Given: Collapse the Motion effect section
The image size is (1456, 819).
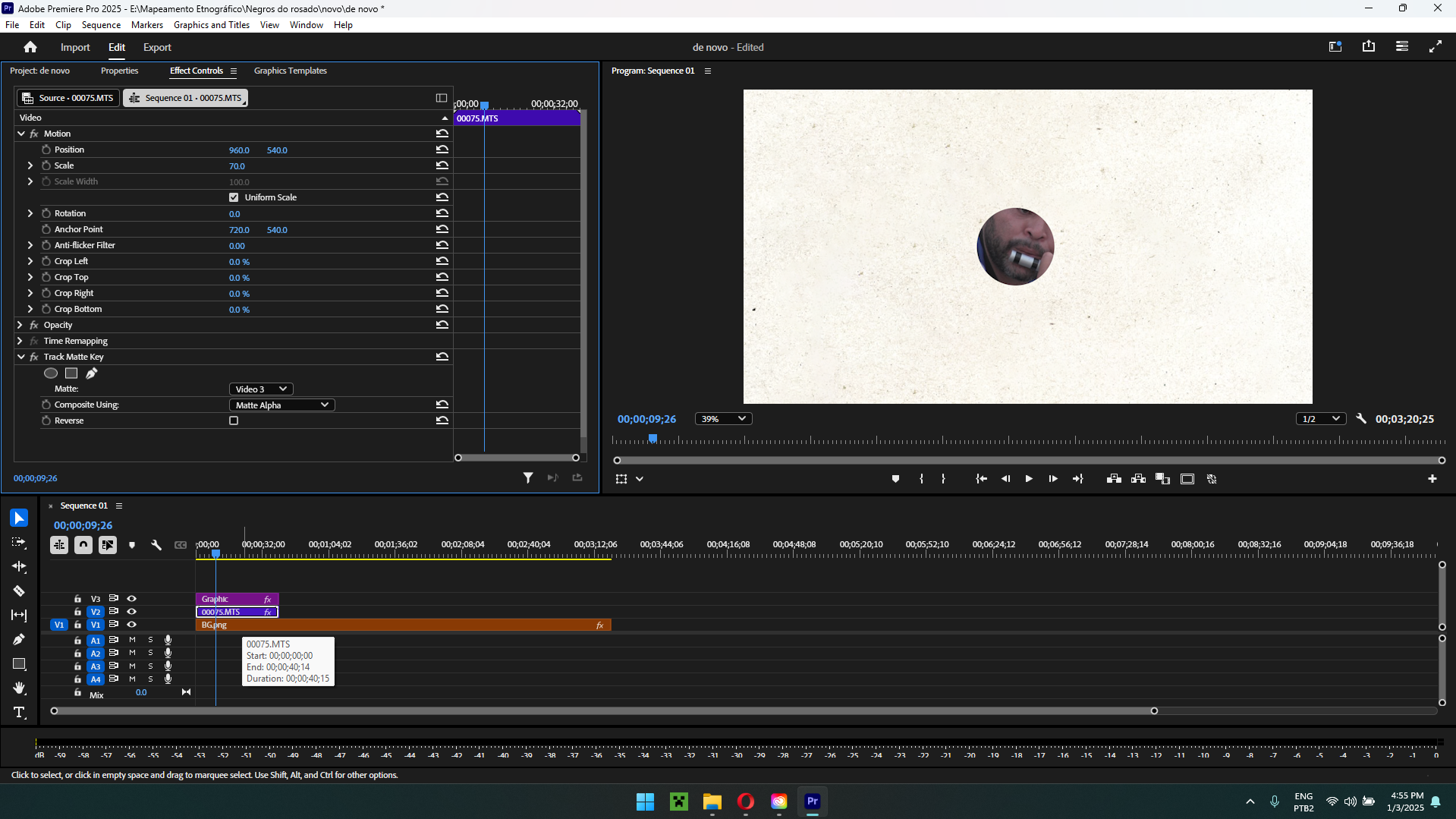Looking at the screenshot, I should coord(21,134).
